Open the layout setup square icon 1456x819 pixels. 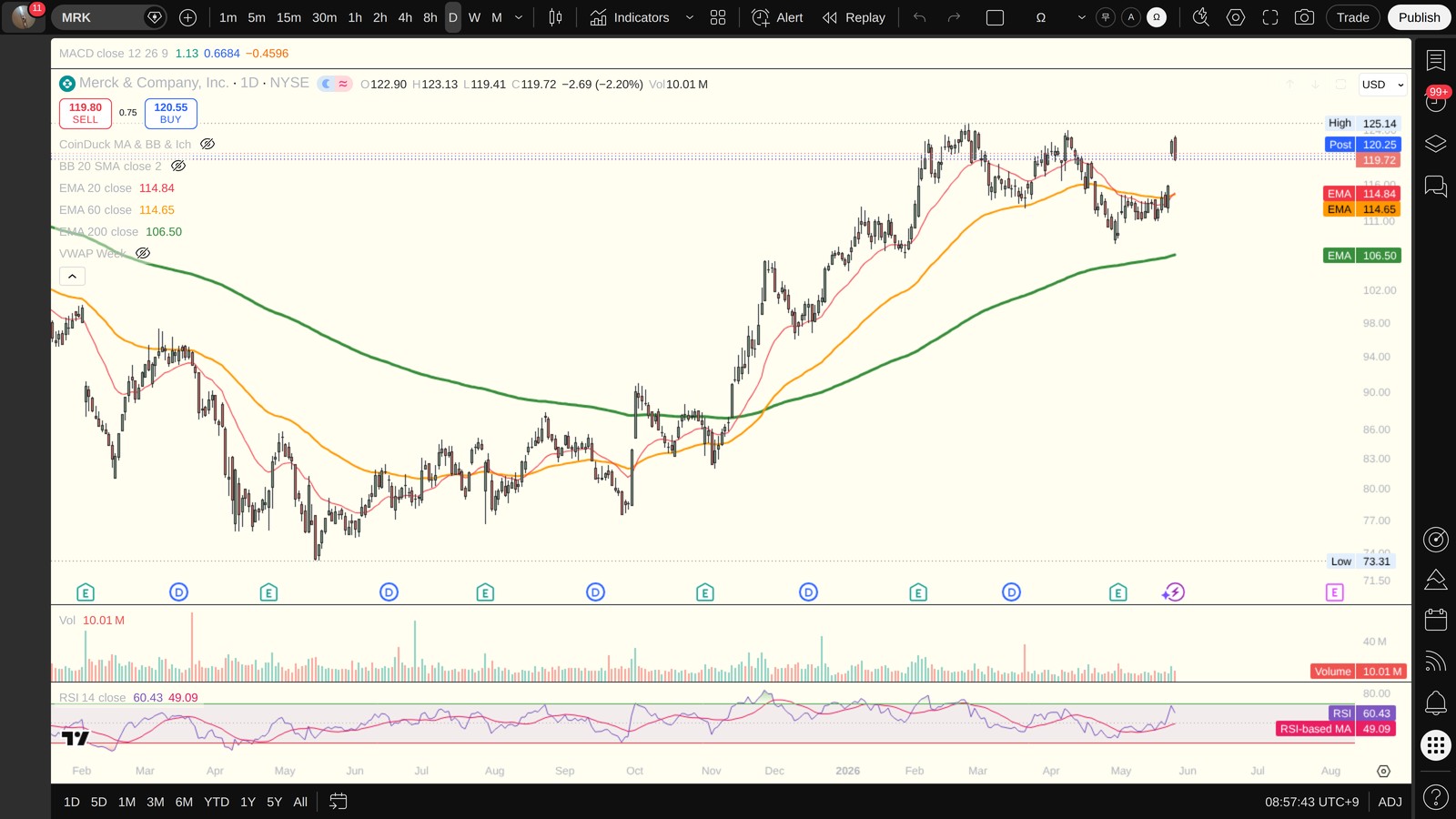[x=996, y=17]
